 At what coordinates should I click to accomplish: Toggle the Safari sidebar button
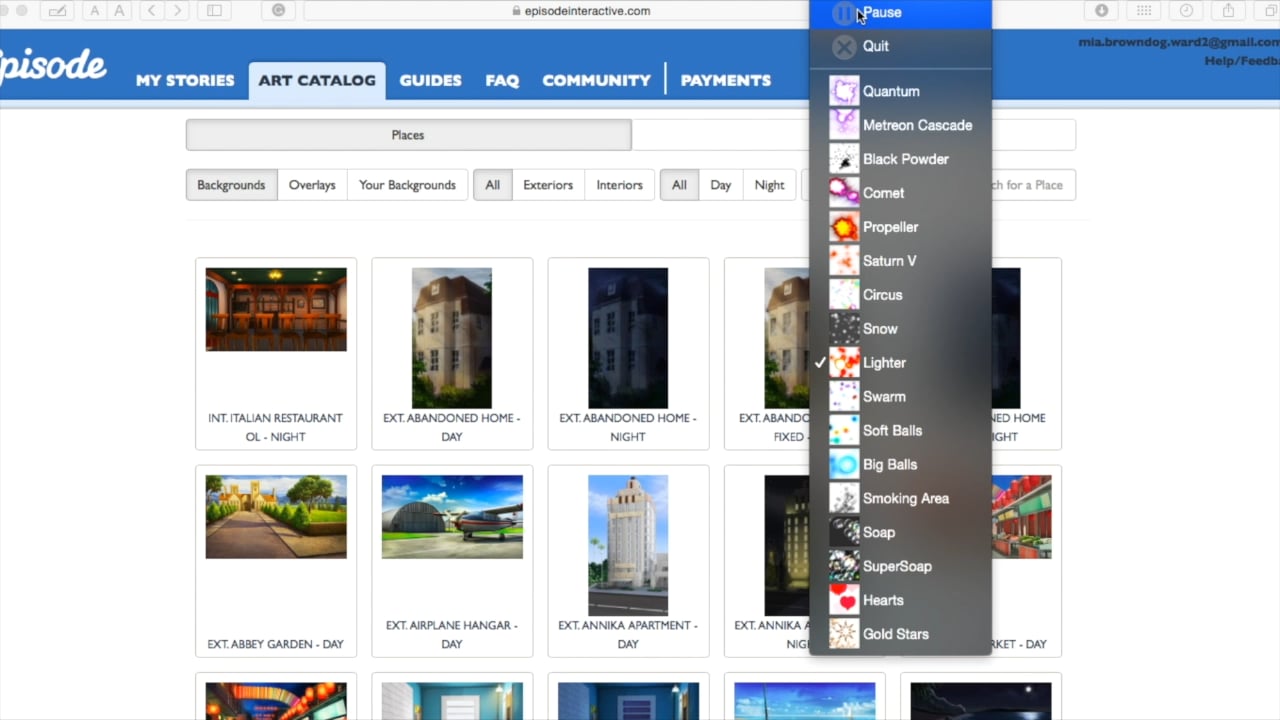215,11
